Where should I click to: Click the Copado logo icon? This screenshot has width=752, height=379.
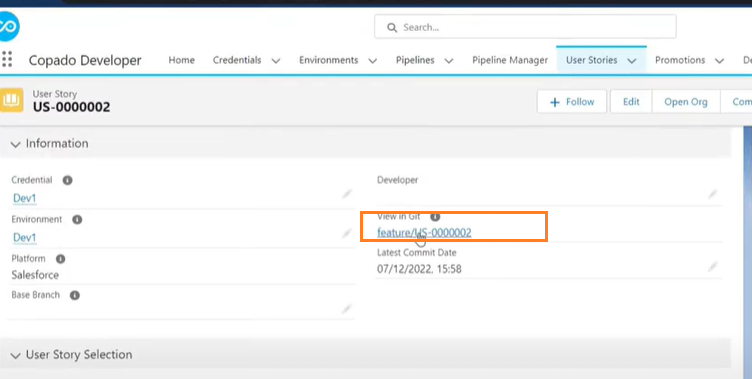(x=8, y=27)
